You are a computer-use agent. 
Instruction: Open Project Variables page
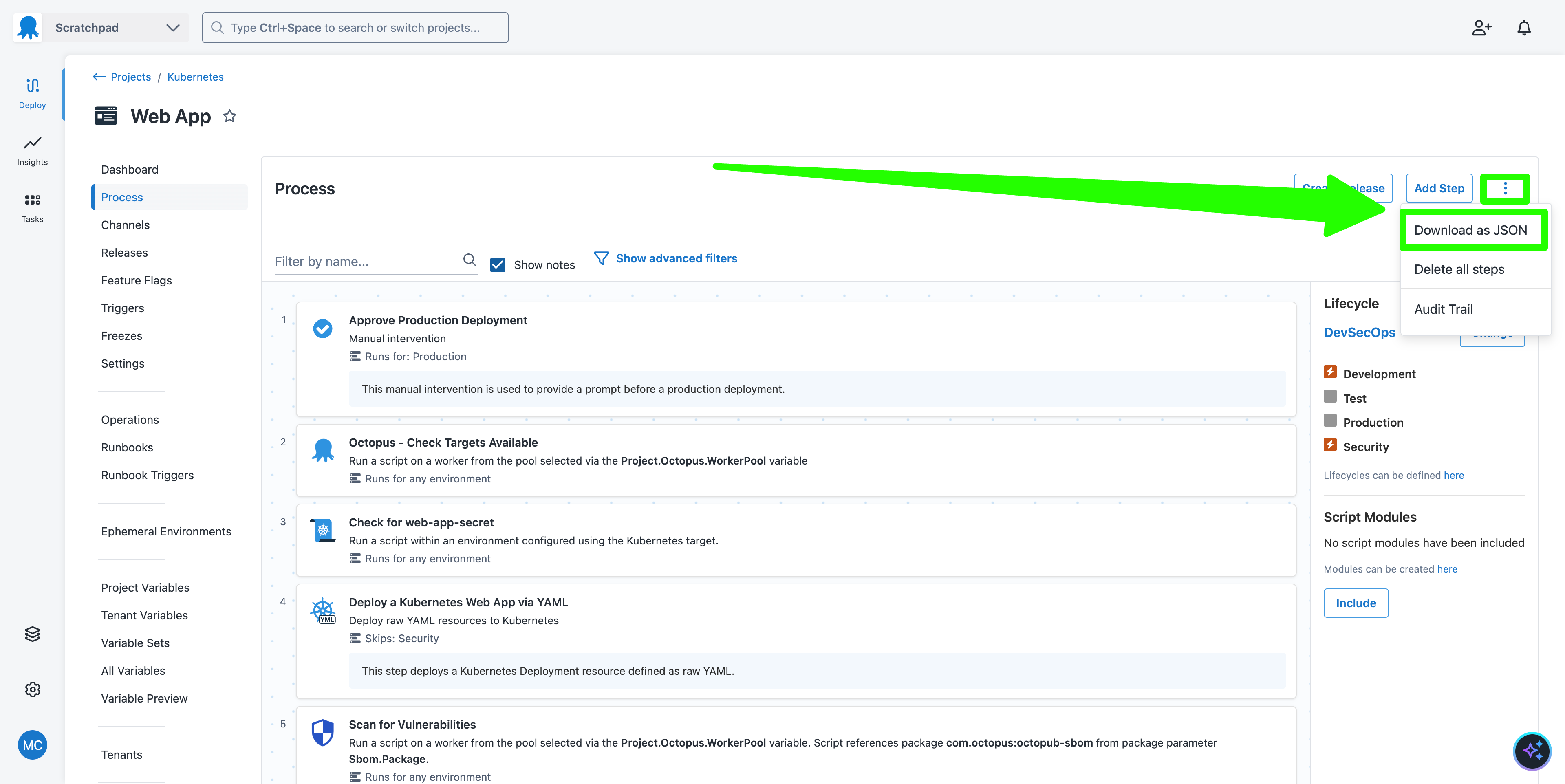tap(145, 587)
